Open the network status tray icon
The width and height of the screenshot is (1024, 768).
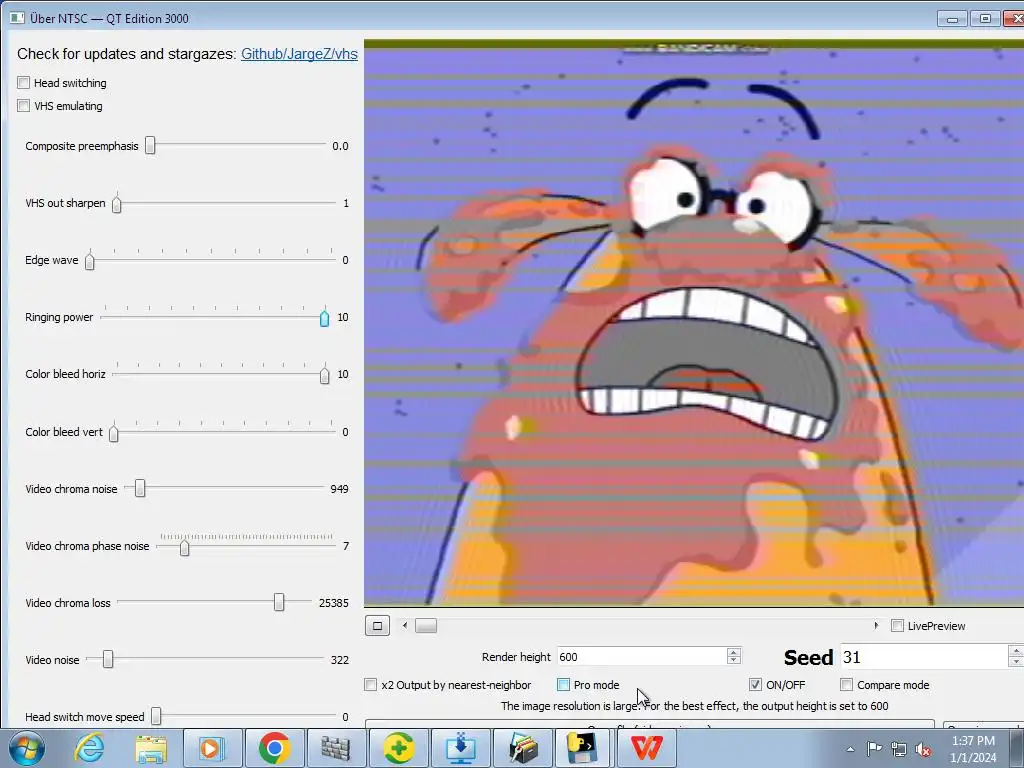(x=899, y=749)
